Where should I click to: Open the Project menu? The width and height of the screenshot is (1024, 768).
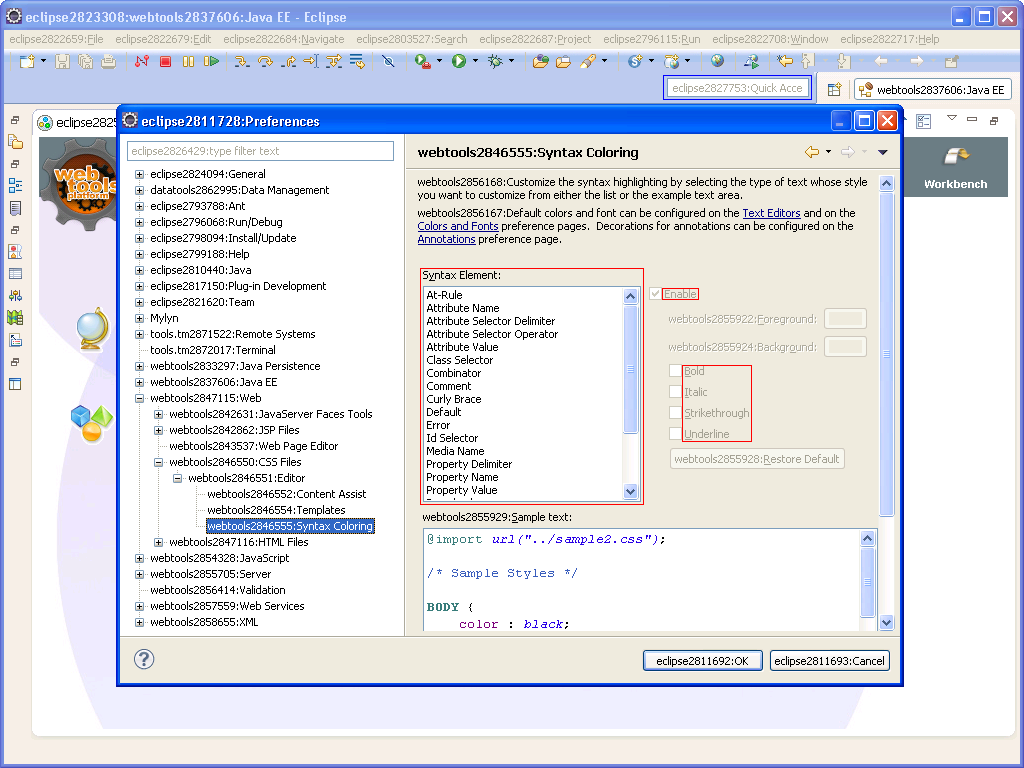point(535,39)
